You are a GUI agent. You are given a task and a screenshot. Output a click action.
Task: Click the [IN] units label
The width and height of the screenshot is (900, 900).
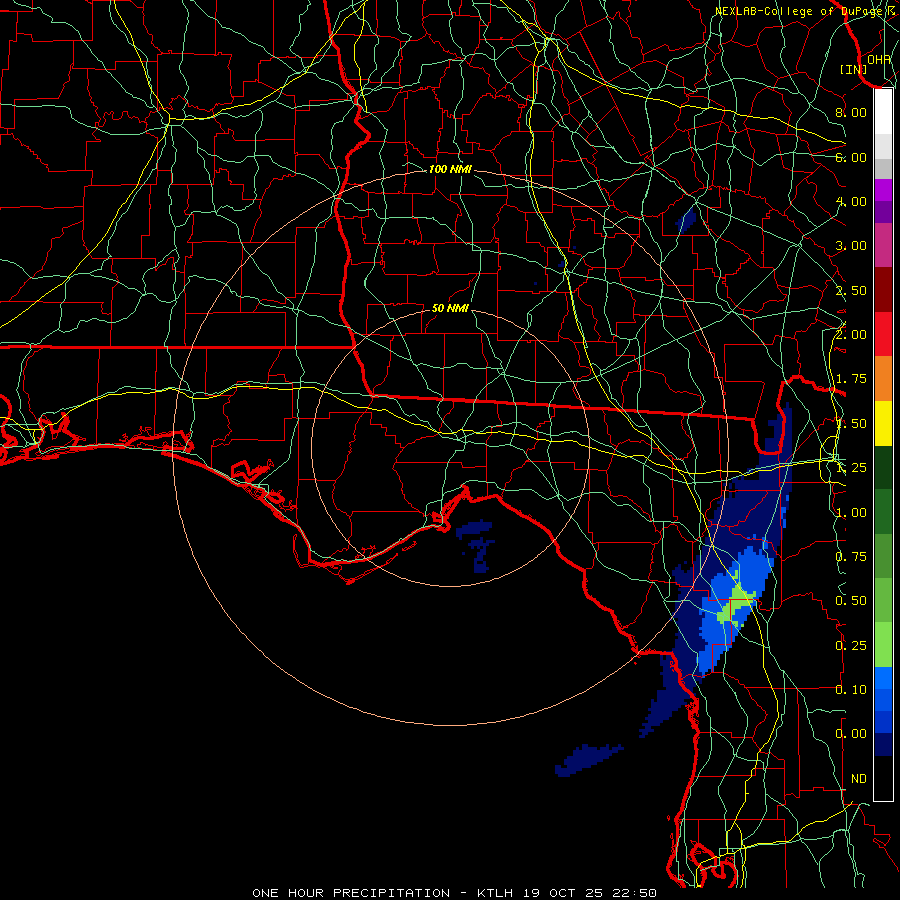tap(854, 69)
